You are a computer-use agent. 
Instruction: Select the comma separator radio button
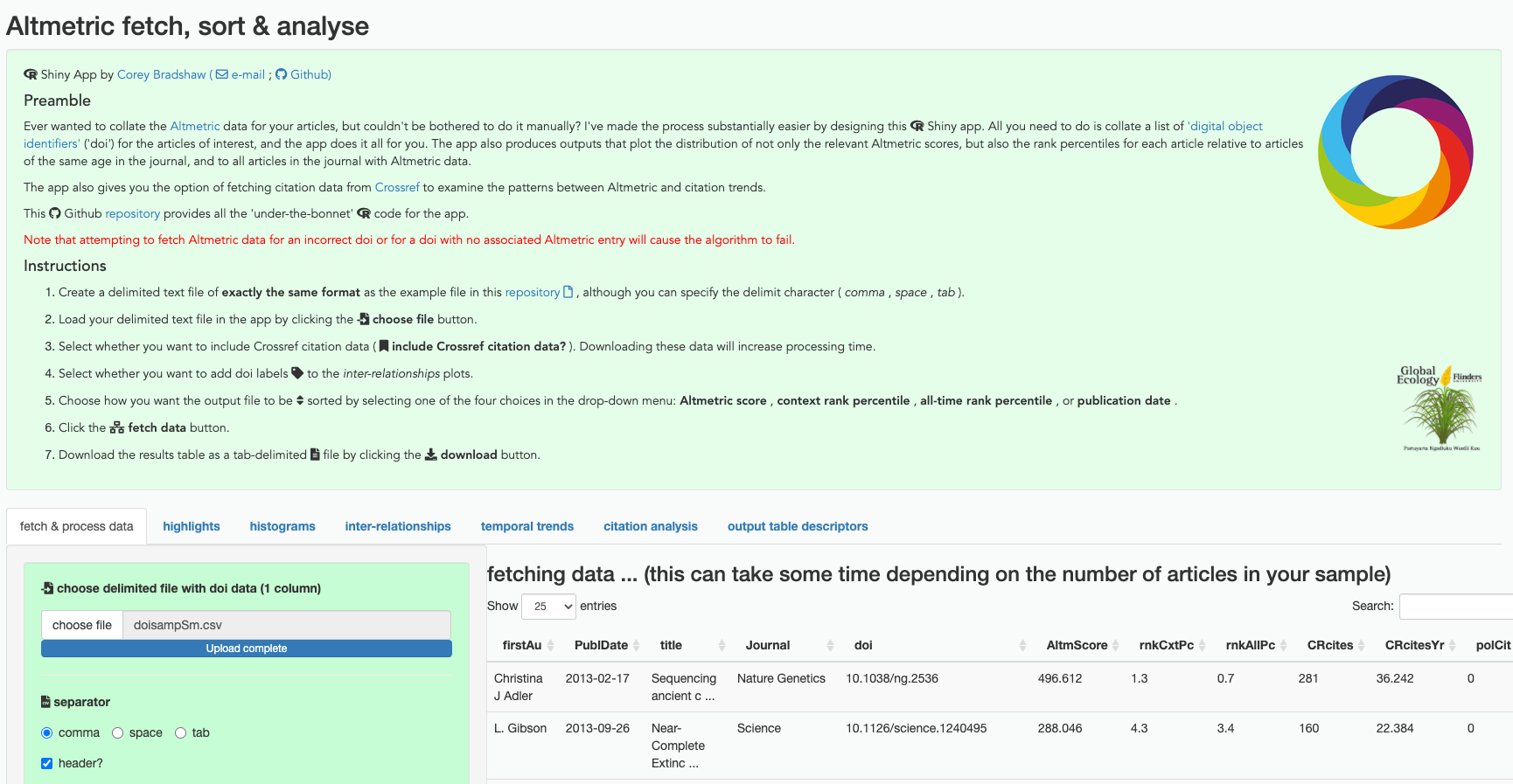click(x=47, y=733)
